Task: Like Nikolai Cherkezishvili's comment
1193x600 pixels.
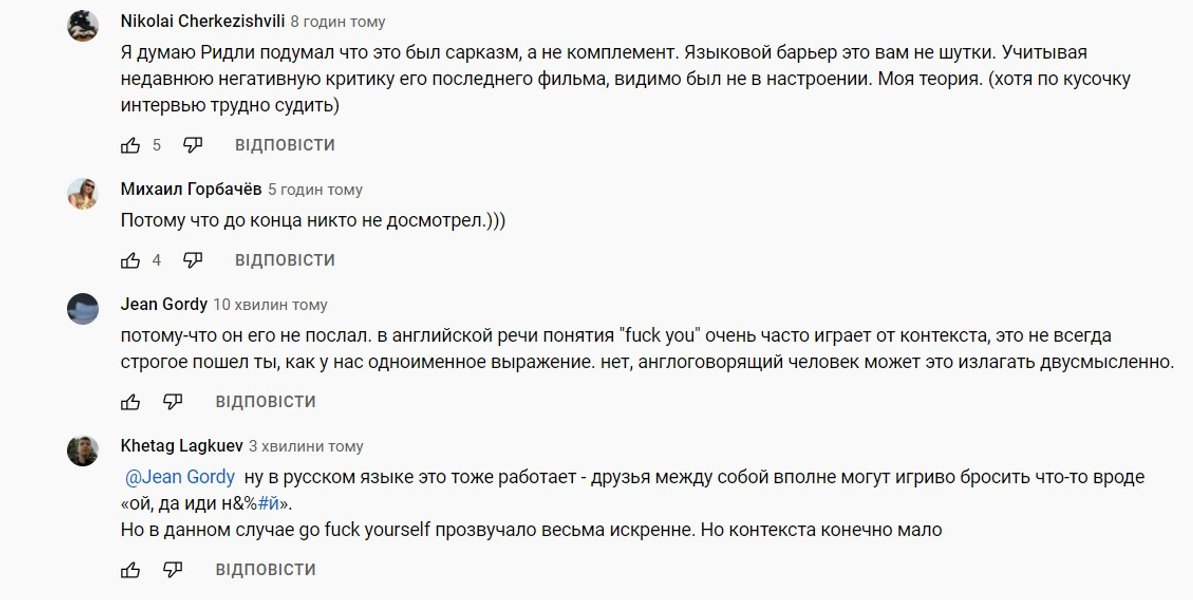Action: pos(130,145)
